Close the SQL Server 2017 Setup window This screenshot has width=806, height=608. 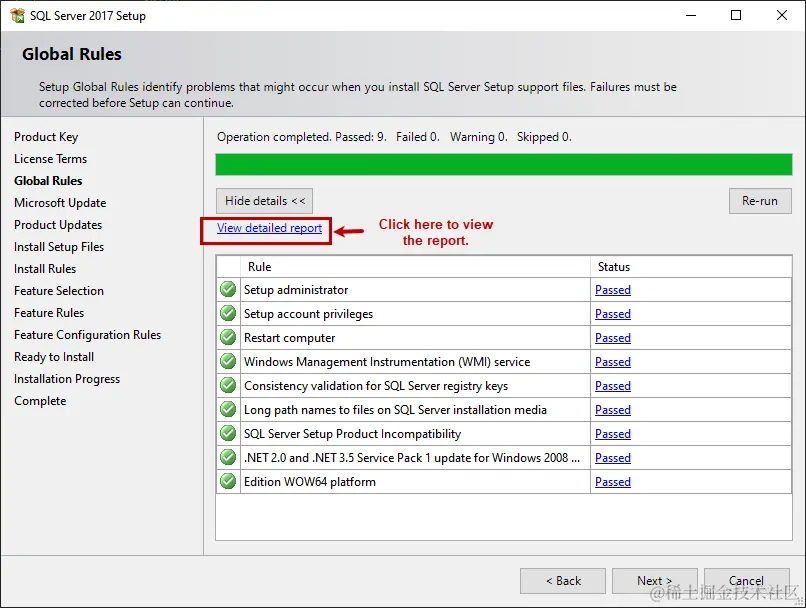[782, 15]
